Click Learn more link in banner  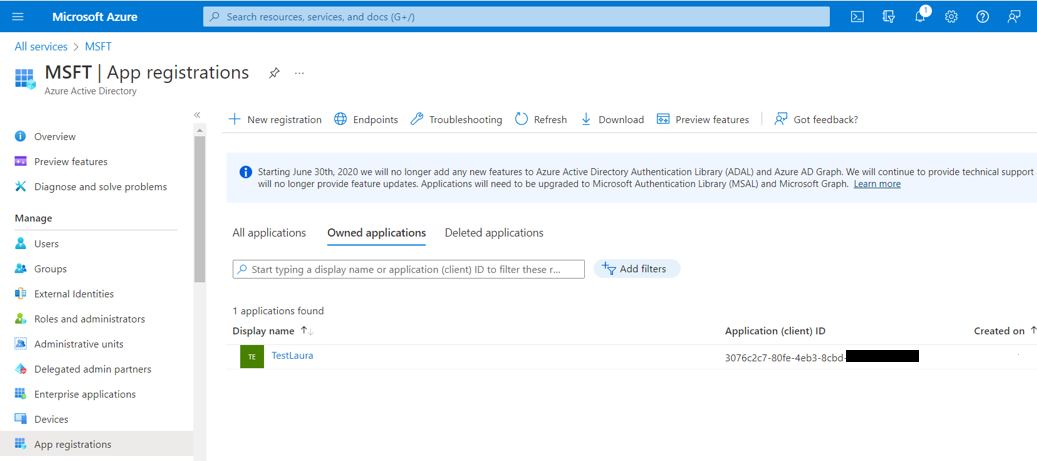tap(877, 184)
